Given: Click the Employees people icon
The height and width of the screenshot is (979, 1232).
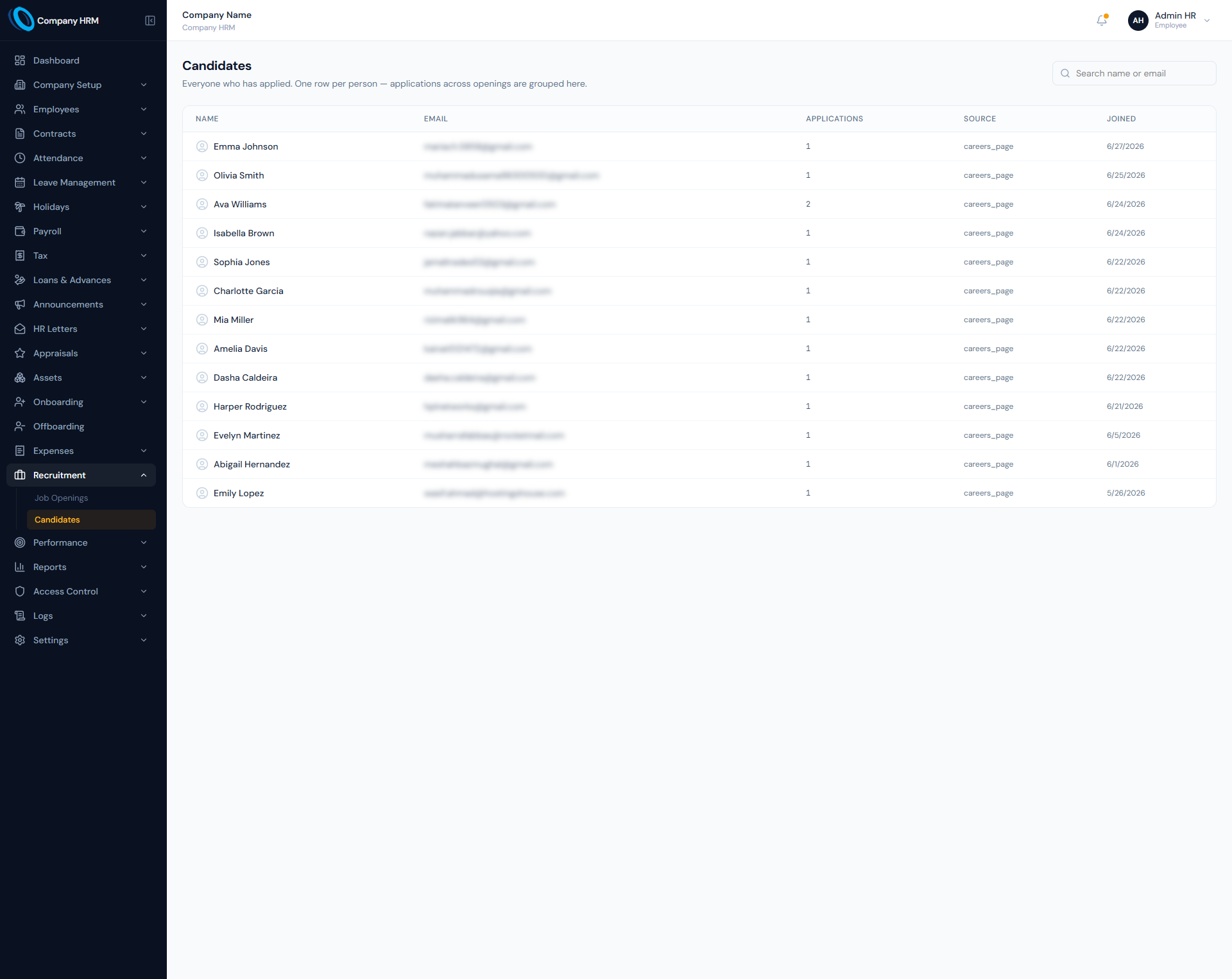Looking at the screenshot, I should (20, 109).
